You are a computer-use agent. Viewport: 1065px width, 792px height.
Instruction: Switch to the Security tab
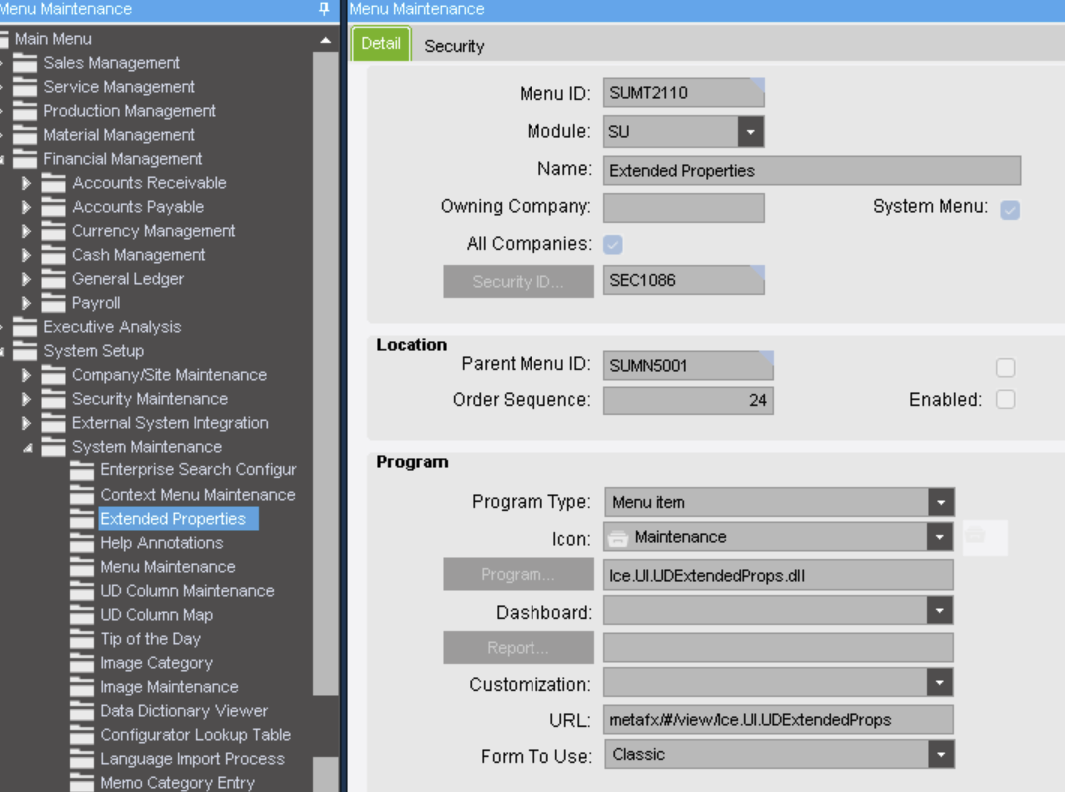point(454,46)
